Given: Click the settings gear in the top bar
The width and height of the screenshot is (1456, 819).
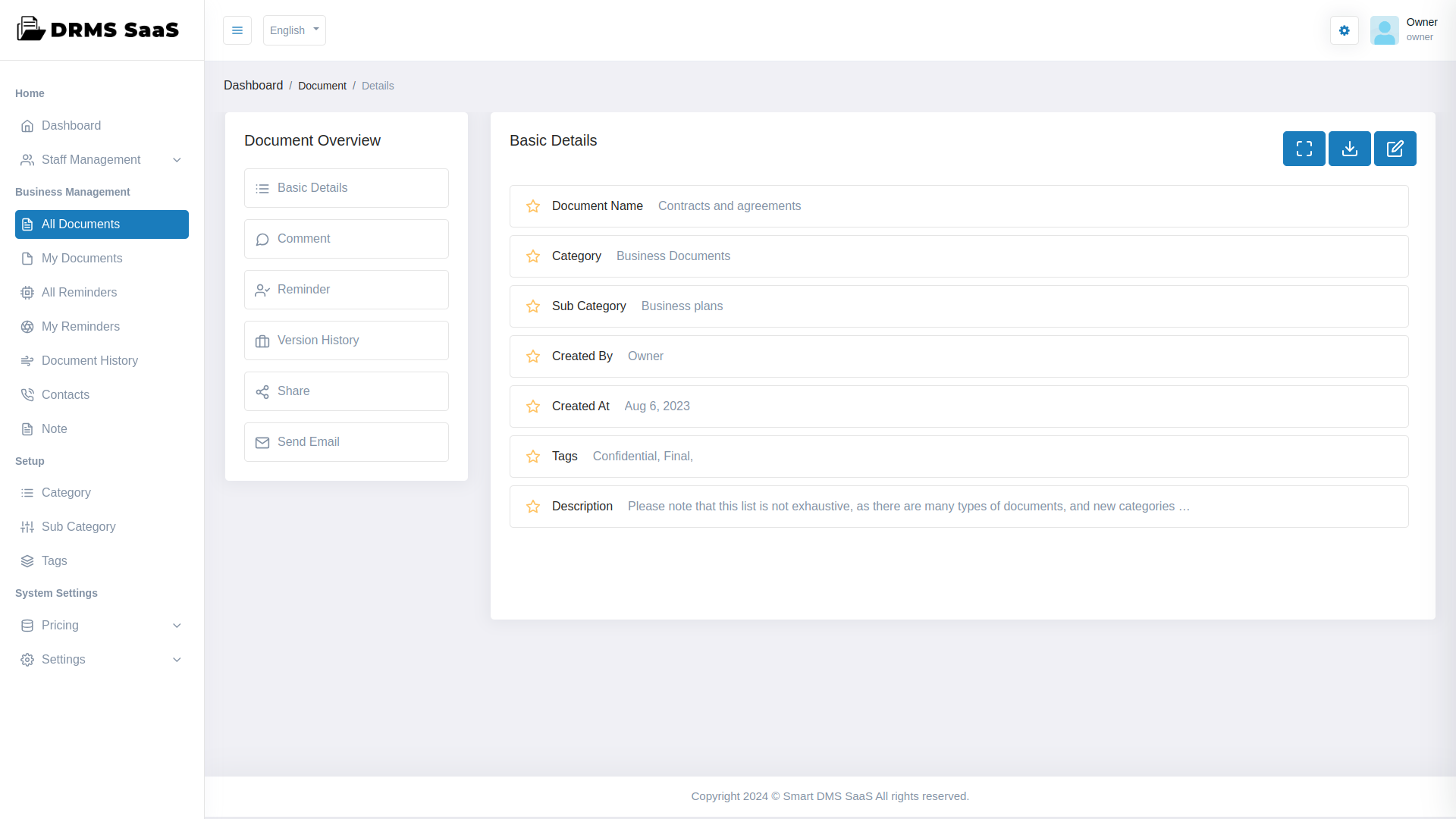Looking at the screenshot, I should tap(1344, 30).
